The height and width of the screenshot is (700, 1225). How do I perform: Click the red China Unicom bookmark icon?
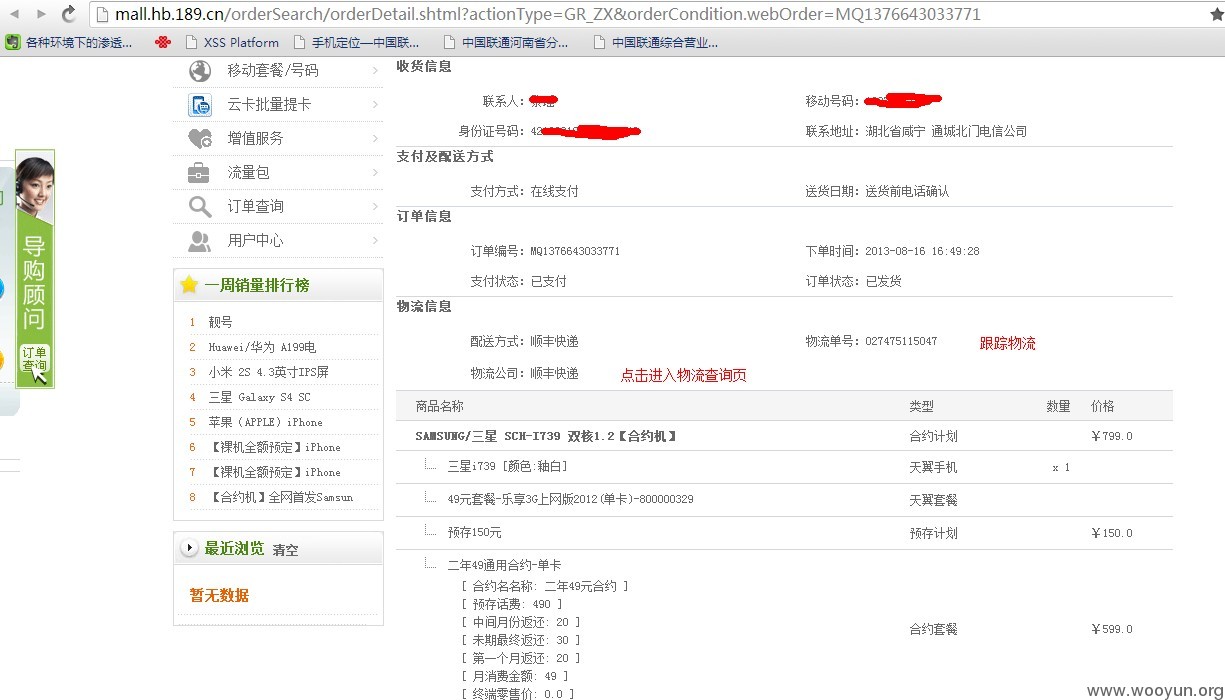point(163,42)
